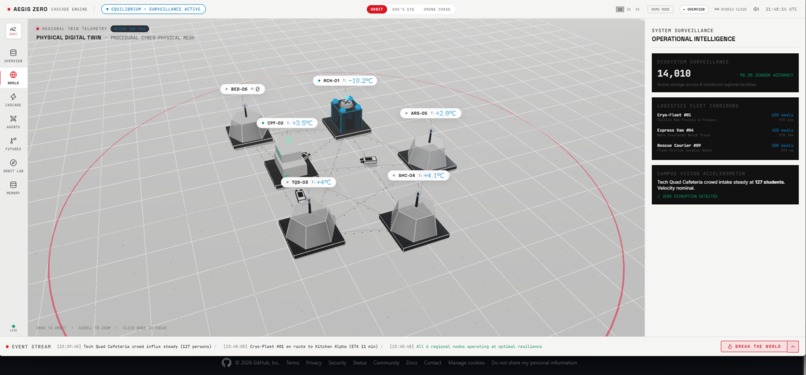Open the Terms footer link

pos(292,363)
